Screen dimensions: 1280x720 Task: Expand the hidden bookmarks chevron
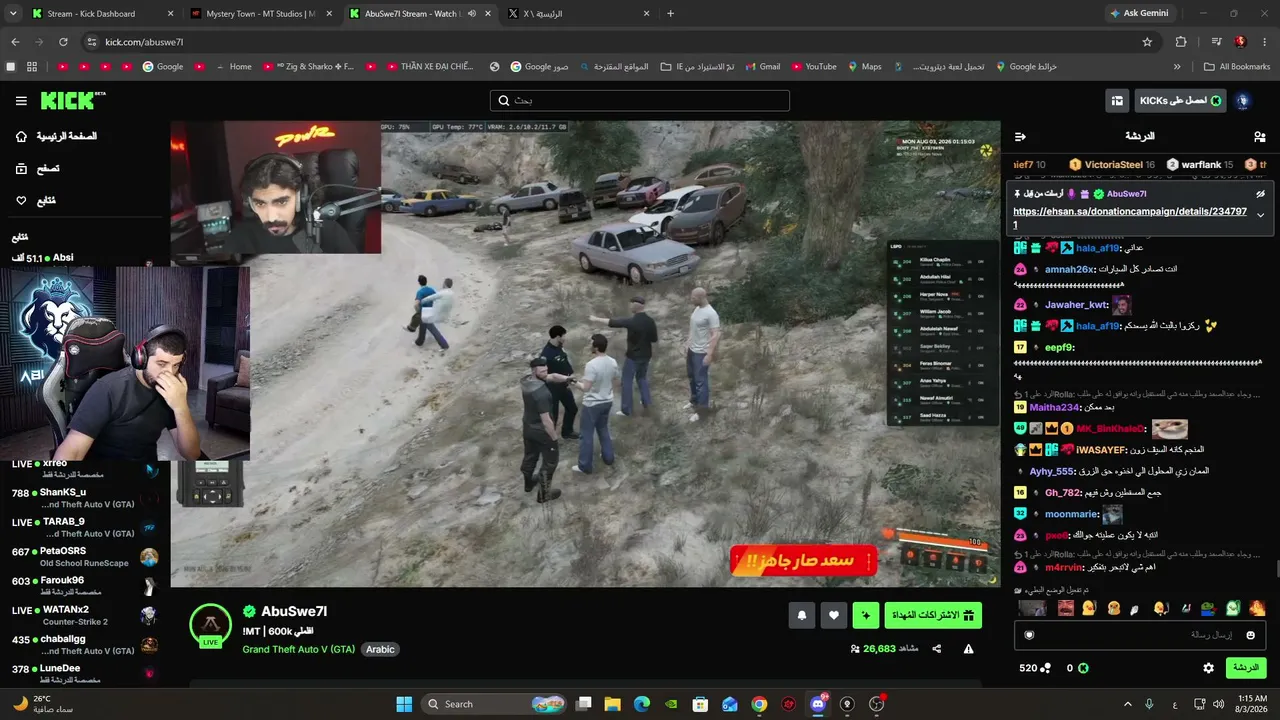pos(1177,67)
